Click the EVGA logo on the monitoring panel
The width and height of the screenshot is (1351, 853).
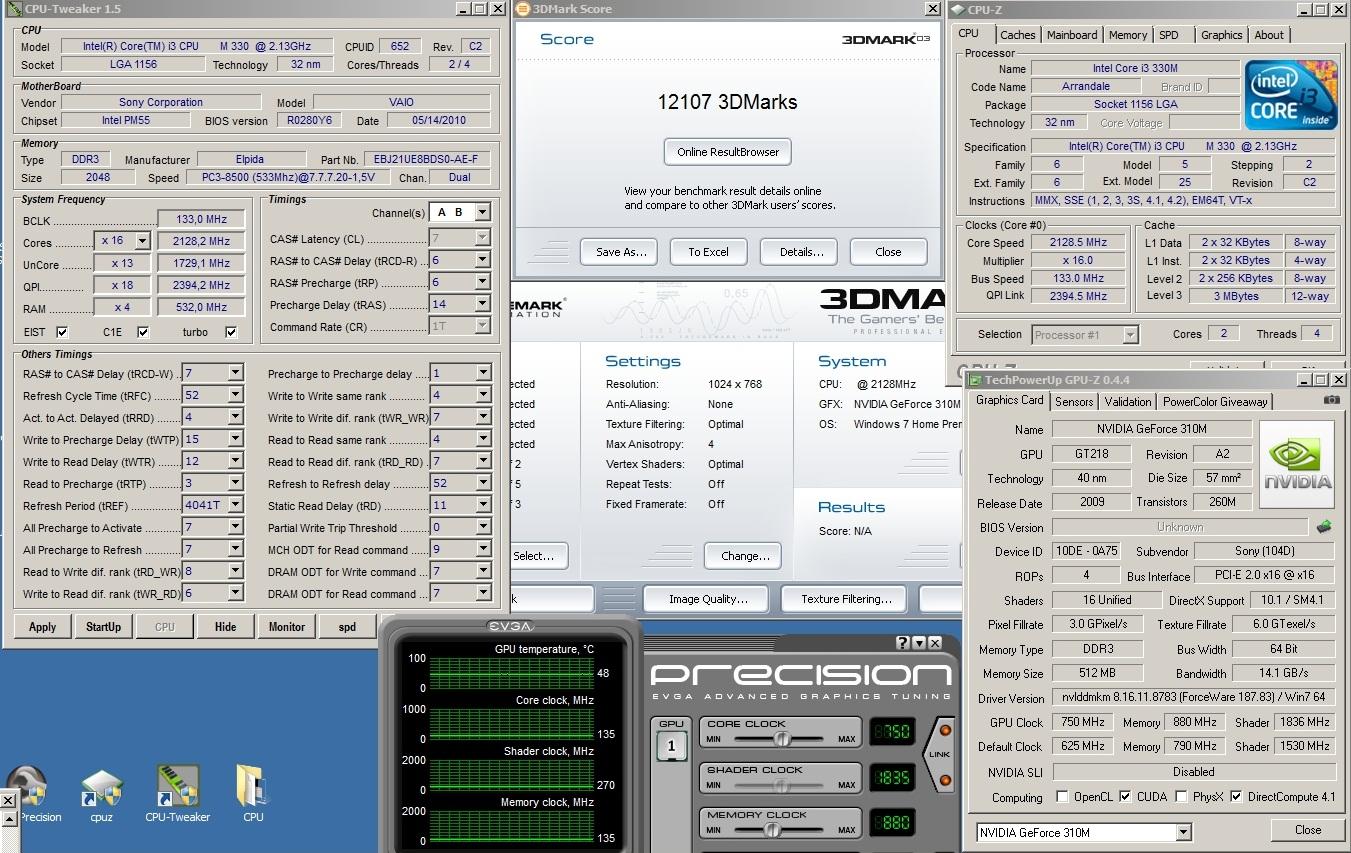(510, 627)
